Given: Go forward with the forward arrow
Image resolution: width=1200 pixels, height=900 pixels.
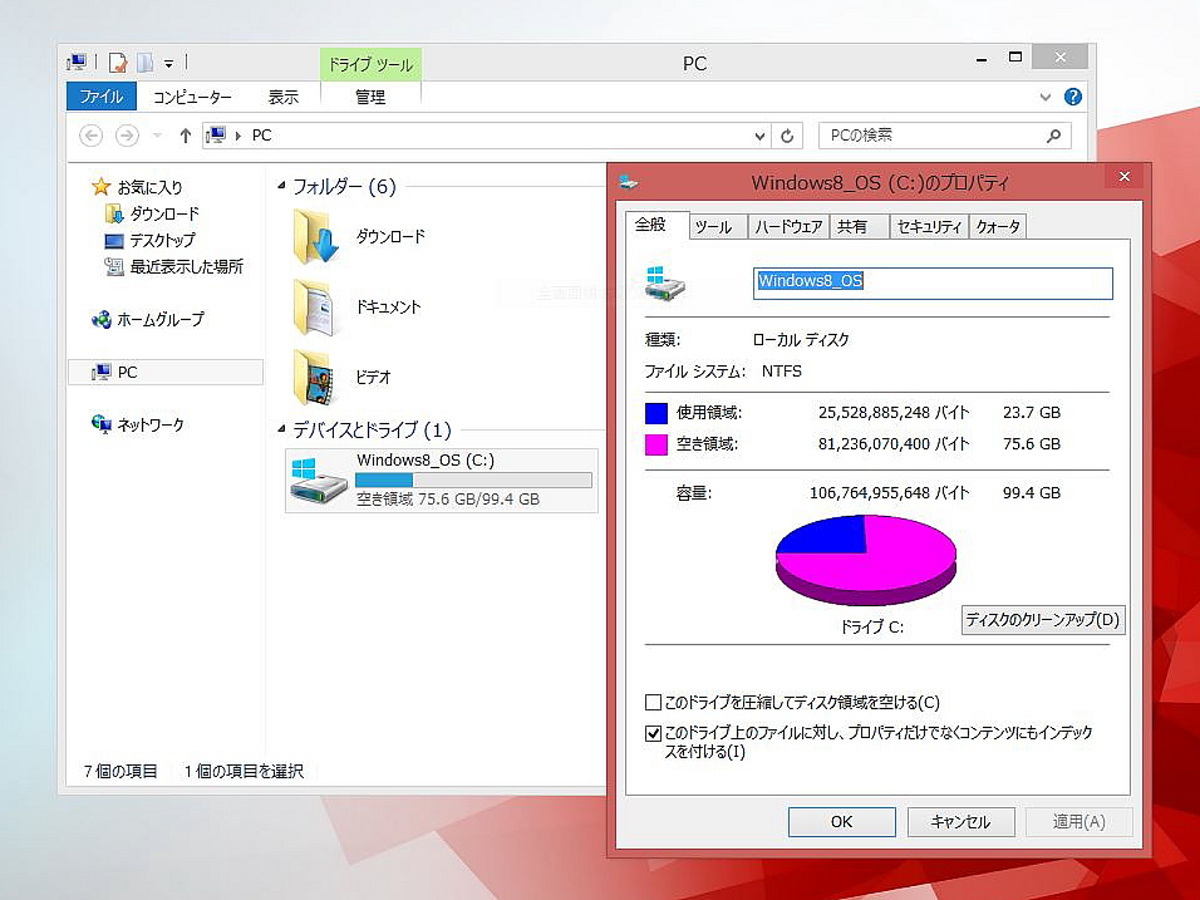Looking at the screenshot, I should coord(127,135).
